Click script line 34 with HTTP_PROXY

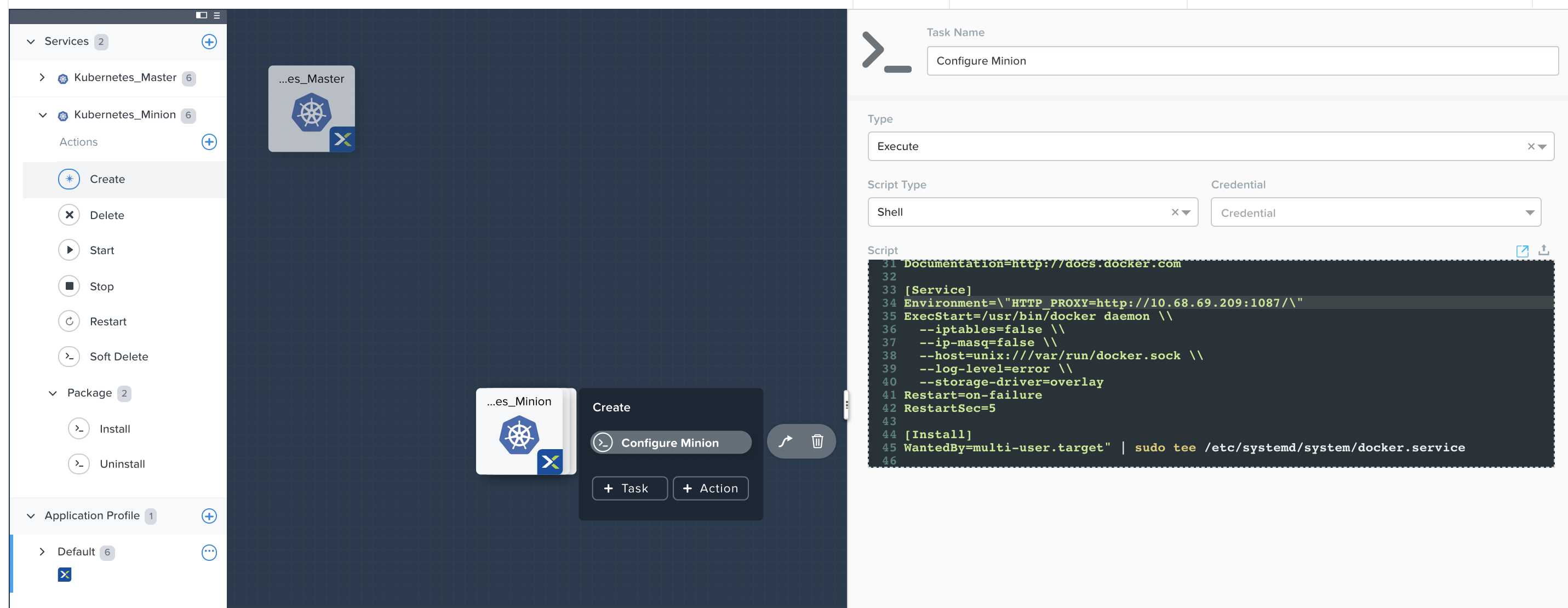pos(1103,303)
